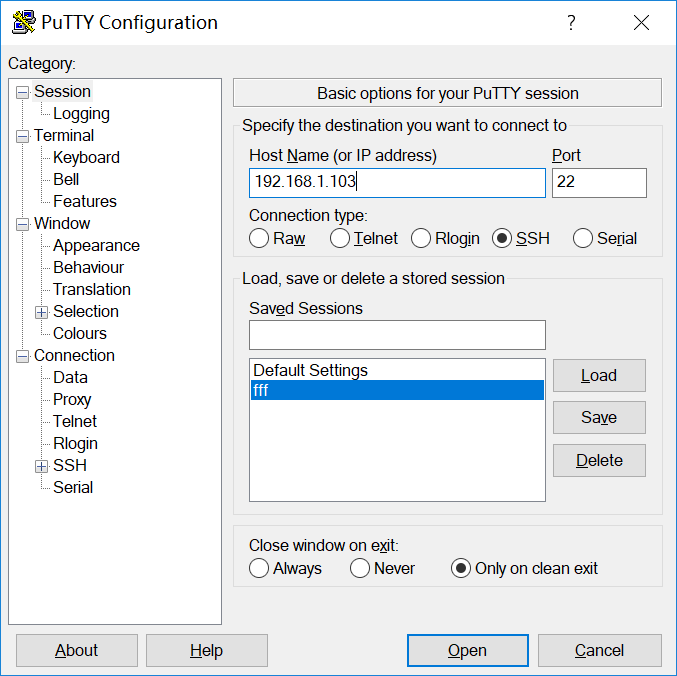Go to Features category
The image size is (677, 676).
click(85, 202)
